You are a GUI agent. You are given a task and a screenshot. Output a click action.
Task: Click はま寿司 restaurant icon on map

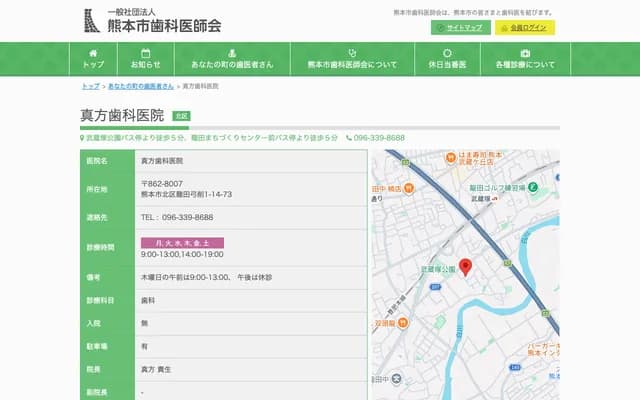(449, 156)
